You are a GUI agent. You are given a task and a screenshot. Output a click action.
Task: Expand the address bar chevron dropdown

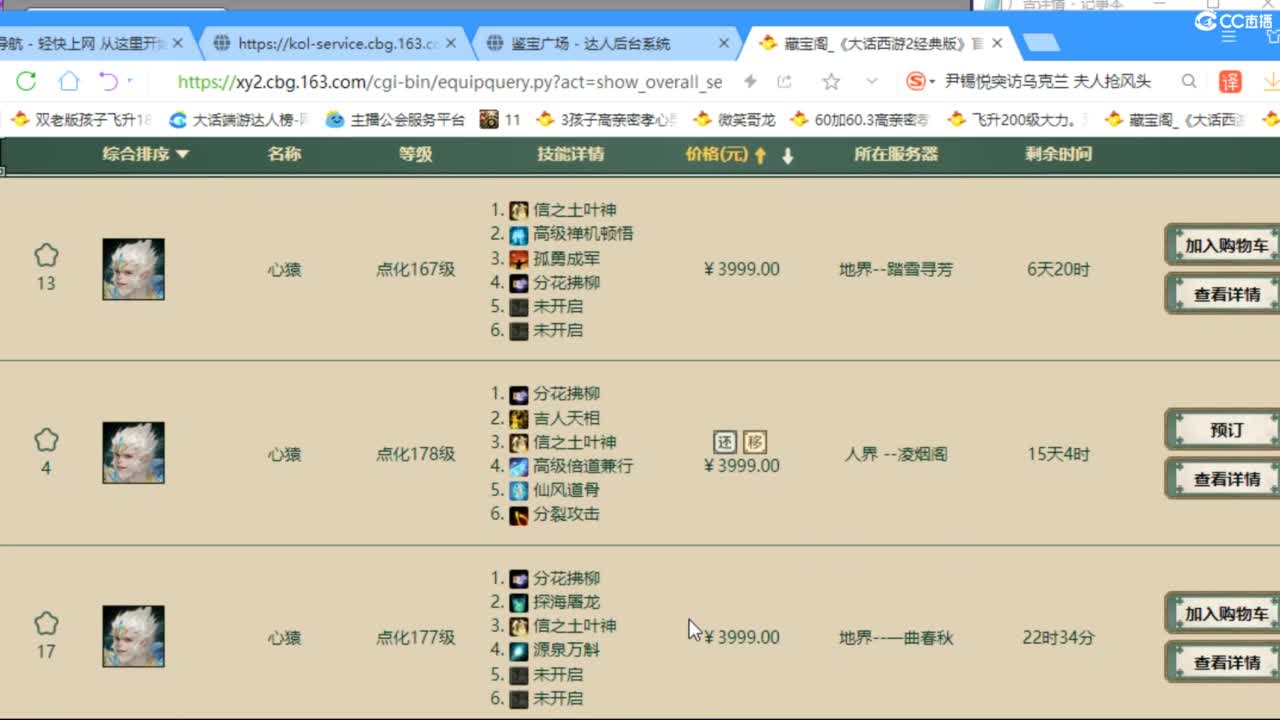coord(872,81)
